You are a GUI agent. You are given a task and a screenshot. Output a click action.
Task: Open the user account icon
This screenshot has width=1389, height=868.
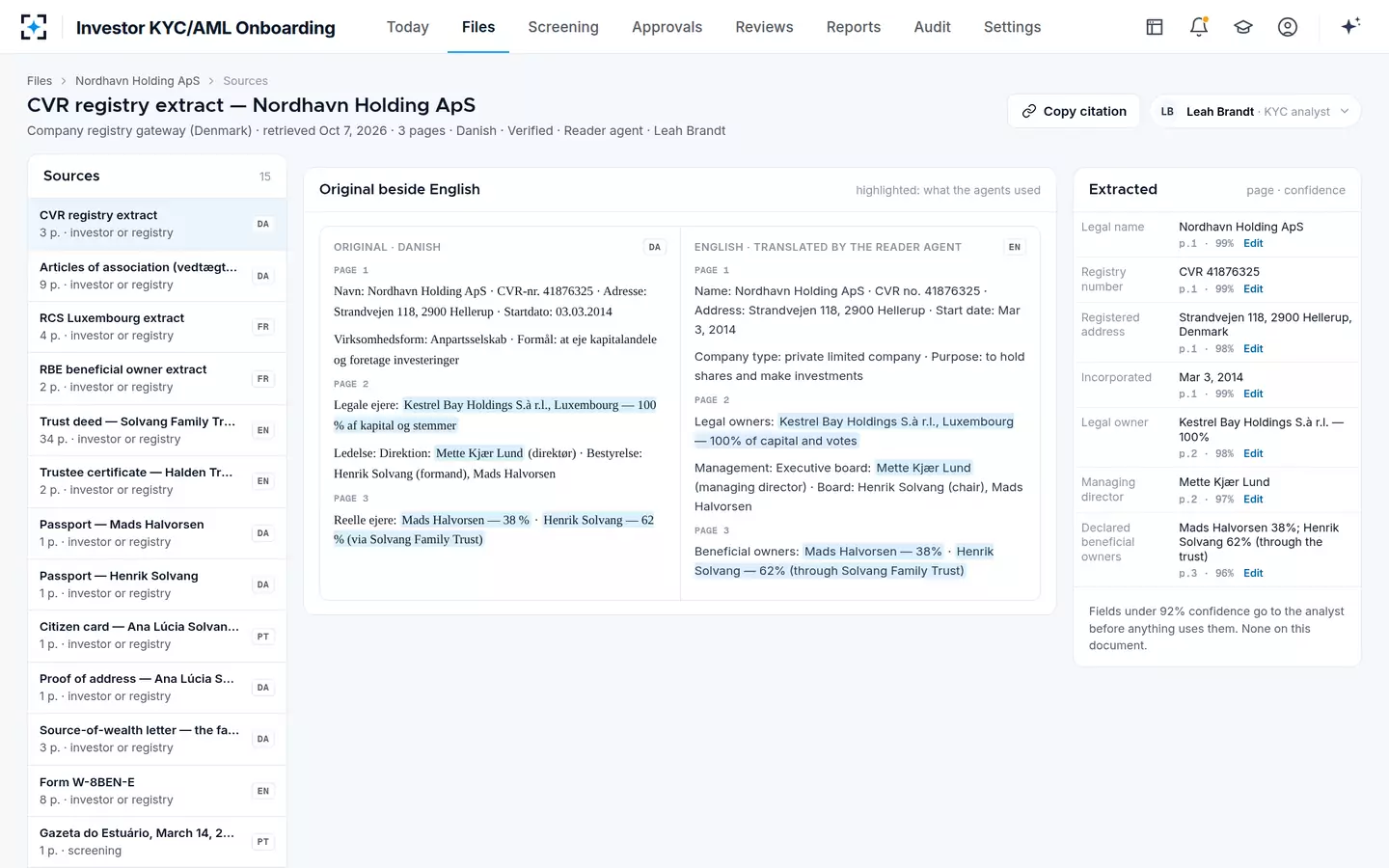(1288, 27)
